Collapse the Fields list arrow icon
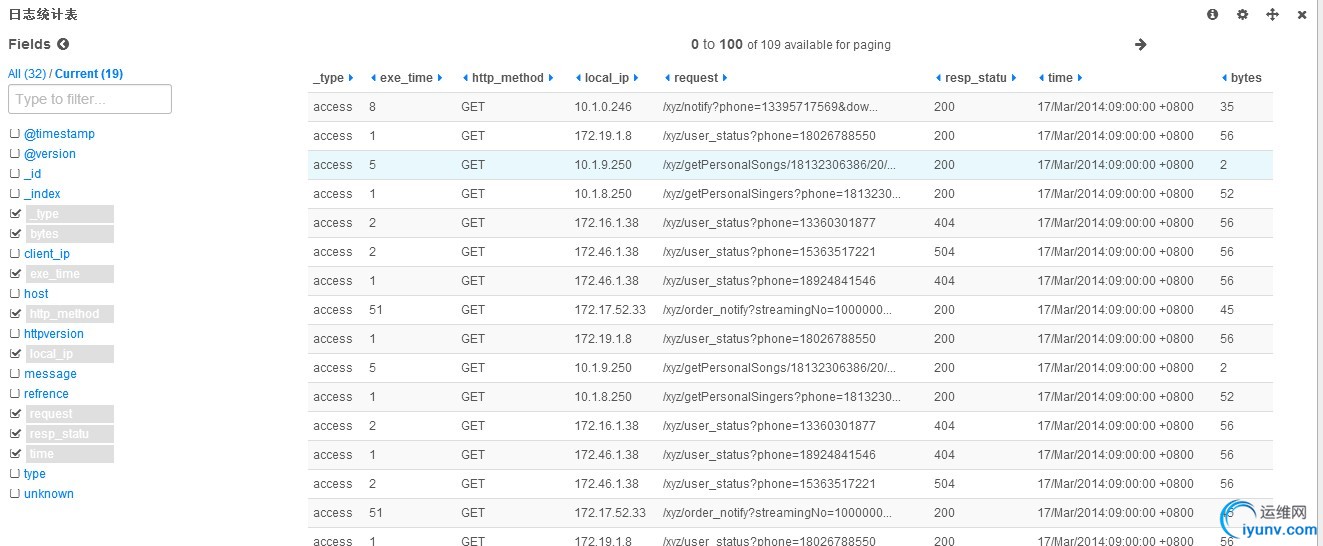 point(63,44)
